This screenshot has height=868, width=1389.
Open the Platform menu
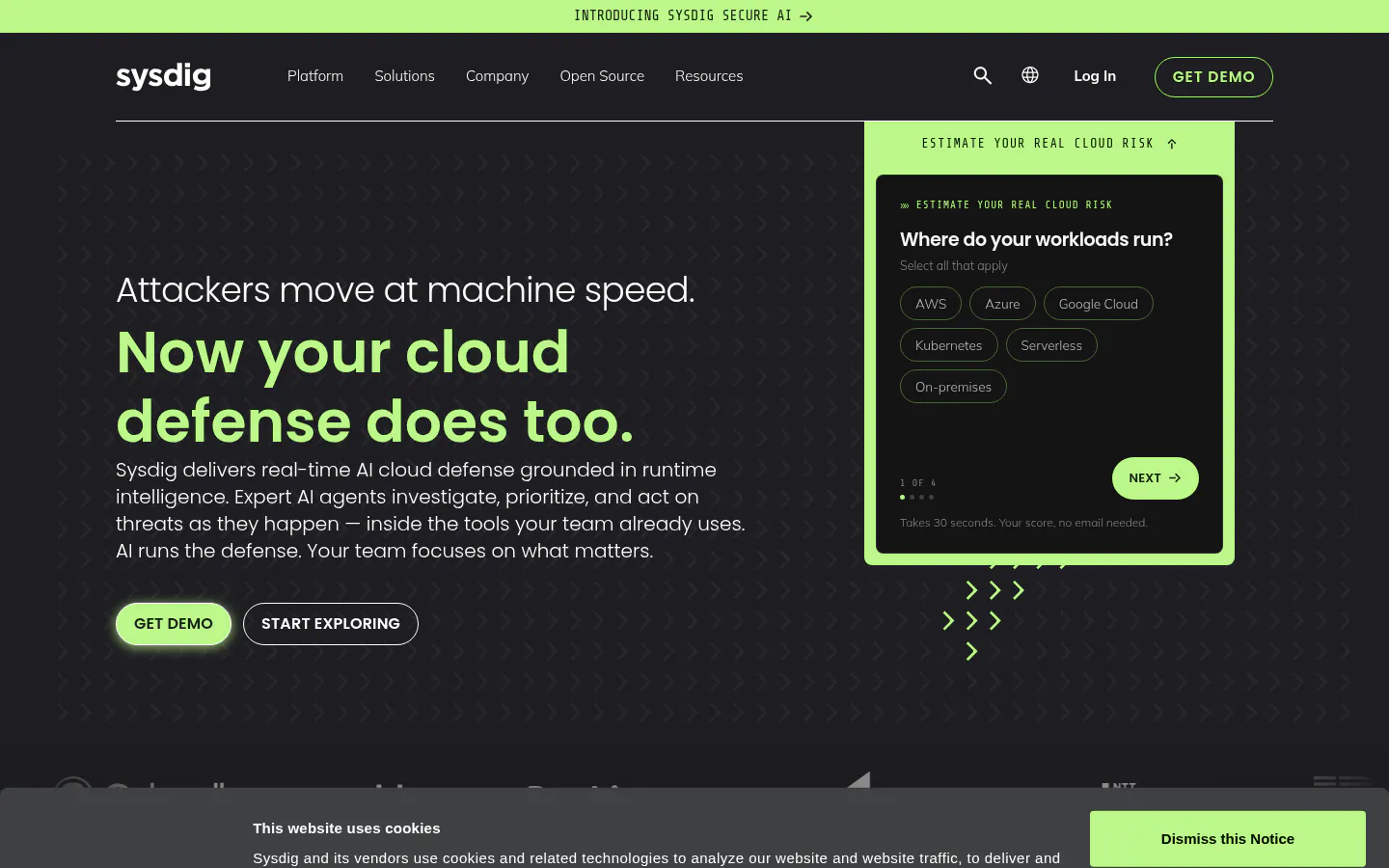click(315, 76)
